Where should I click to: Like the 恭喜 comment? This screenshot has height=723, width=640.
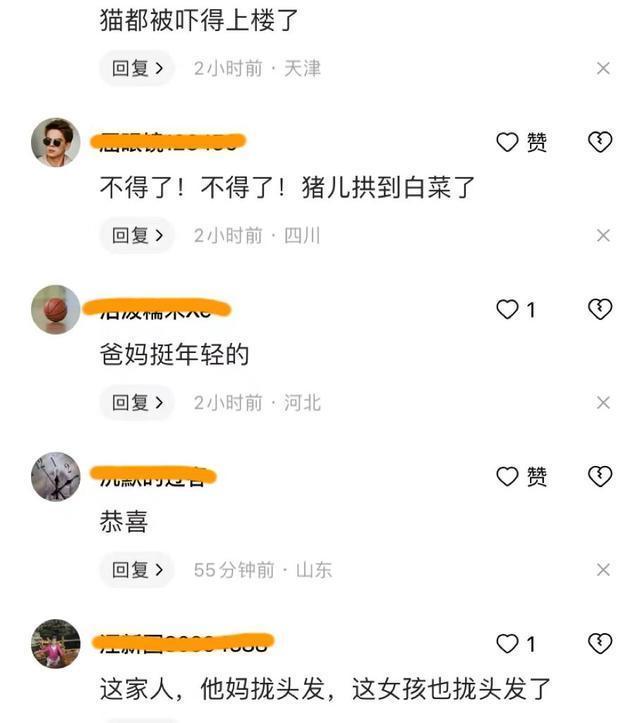click(x=507, y=476)
